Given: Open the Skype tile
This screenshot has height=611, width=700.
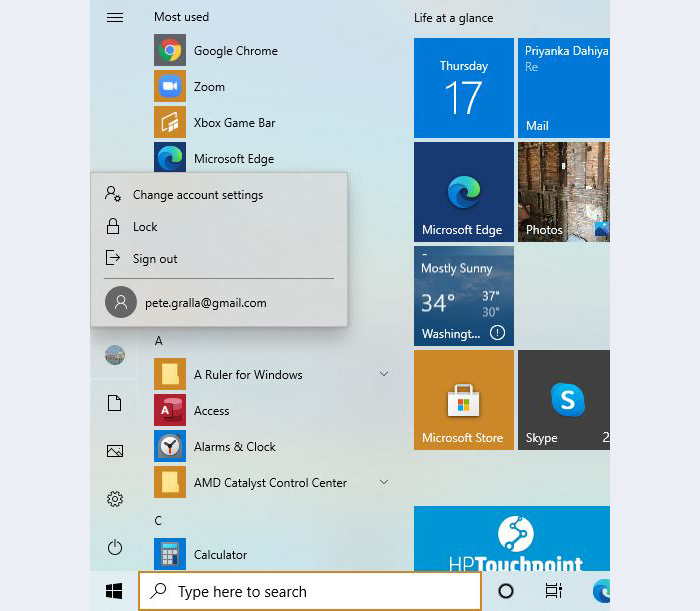Looking at the screenshot, I should tap(564, 400).
